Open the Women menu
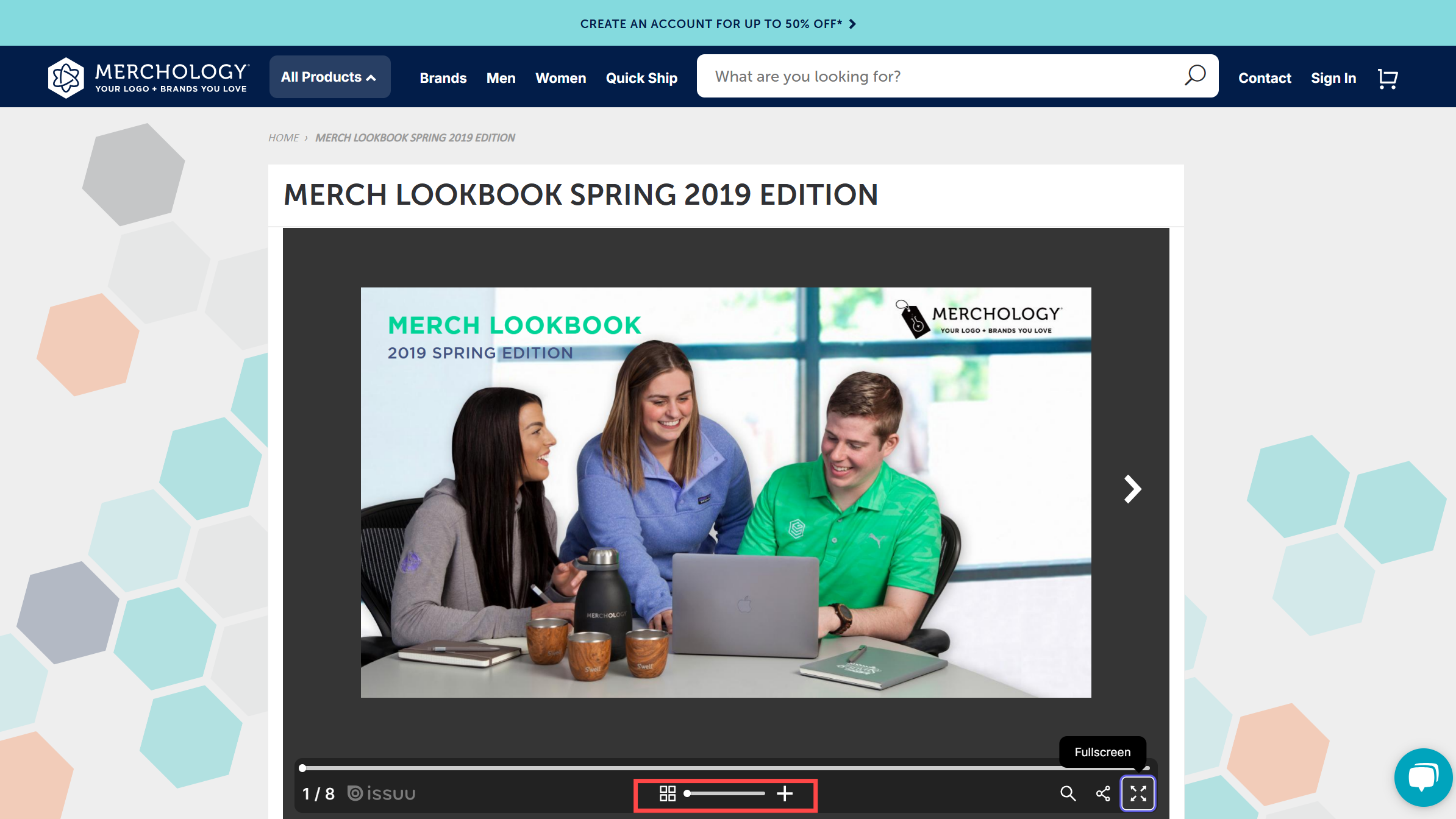1456x819 pixels. pyautogui.click(x=560, y=78)
